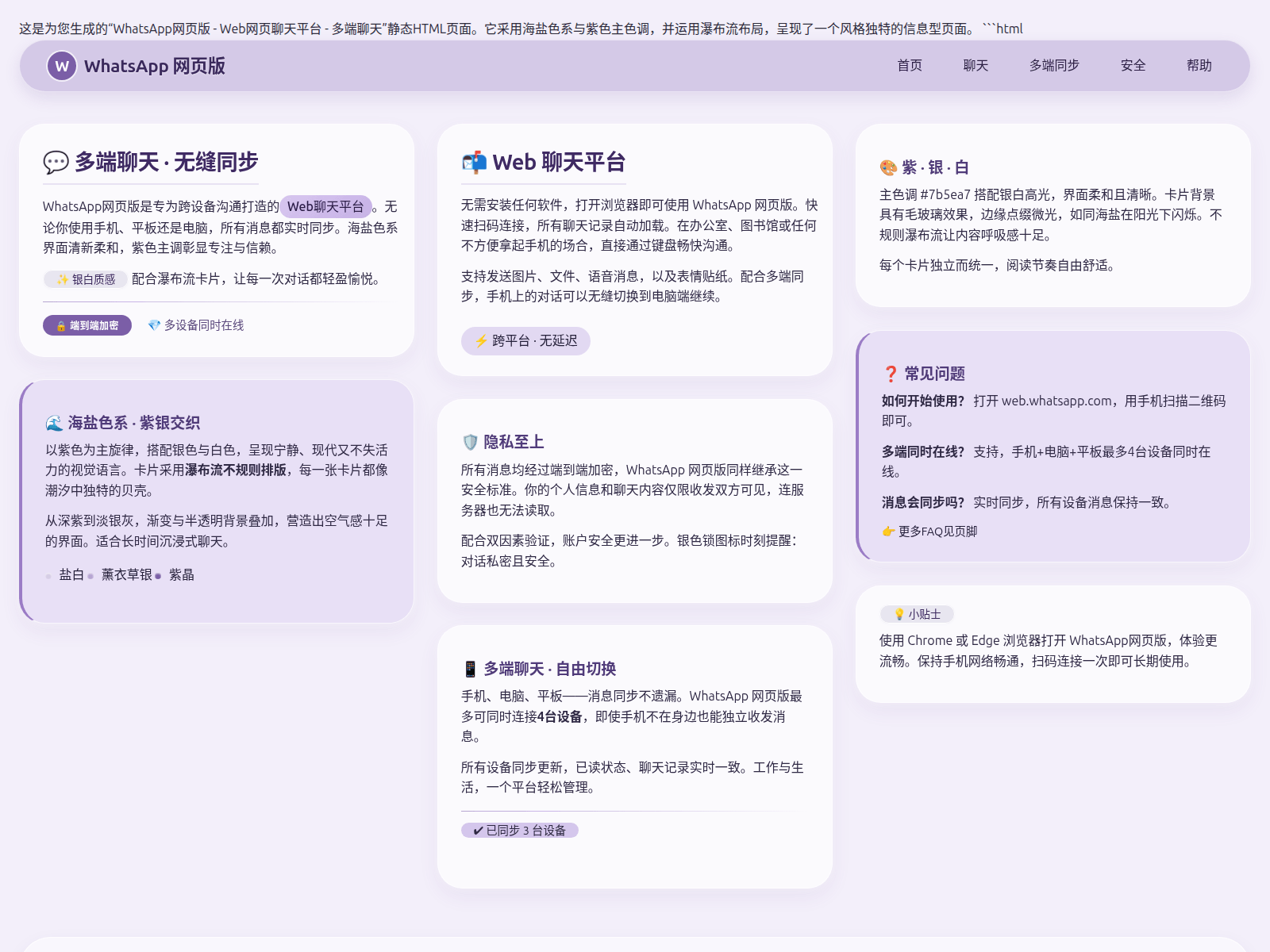Click the bold 4台设备 text
The image size is (1270, 952).
click(560, 716)
